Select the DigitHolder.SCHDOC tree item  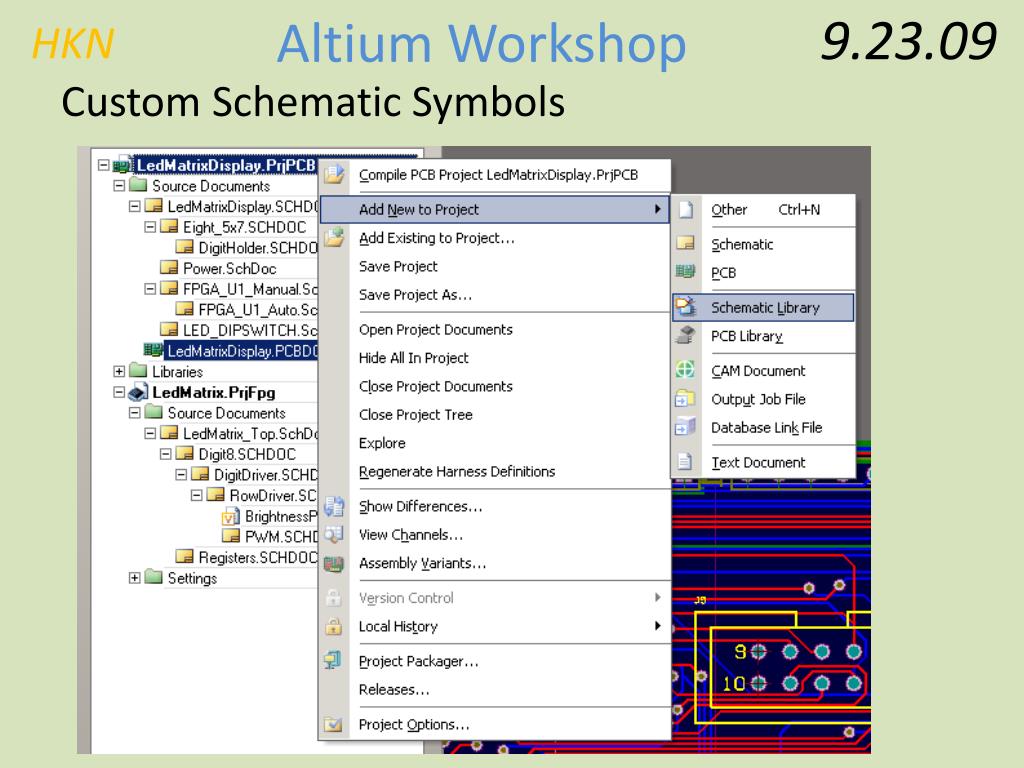point(257,248)
